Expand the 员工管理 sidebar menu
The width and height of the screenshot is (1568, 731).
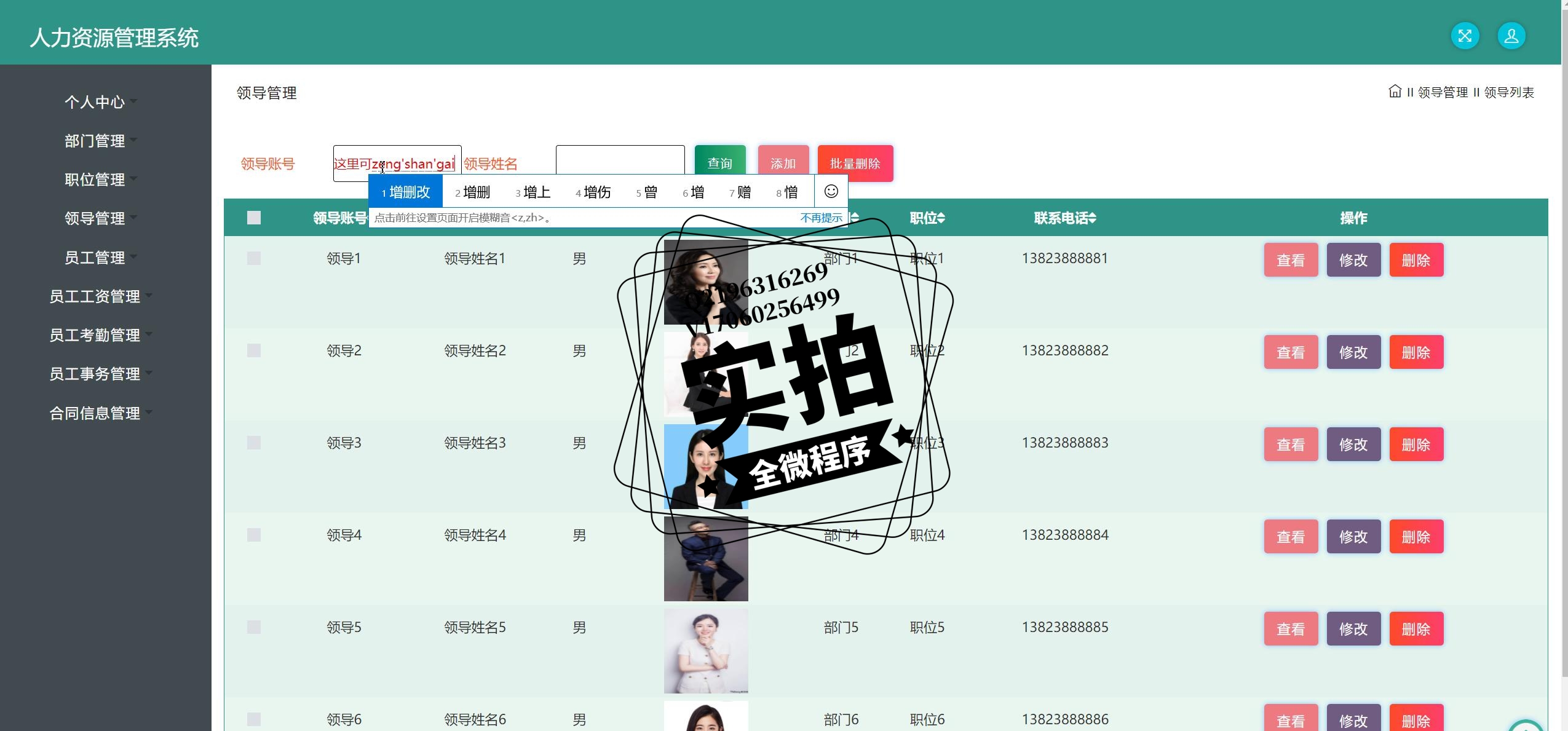point(100,258)
